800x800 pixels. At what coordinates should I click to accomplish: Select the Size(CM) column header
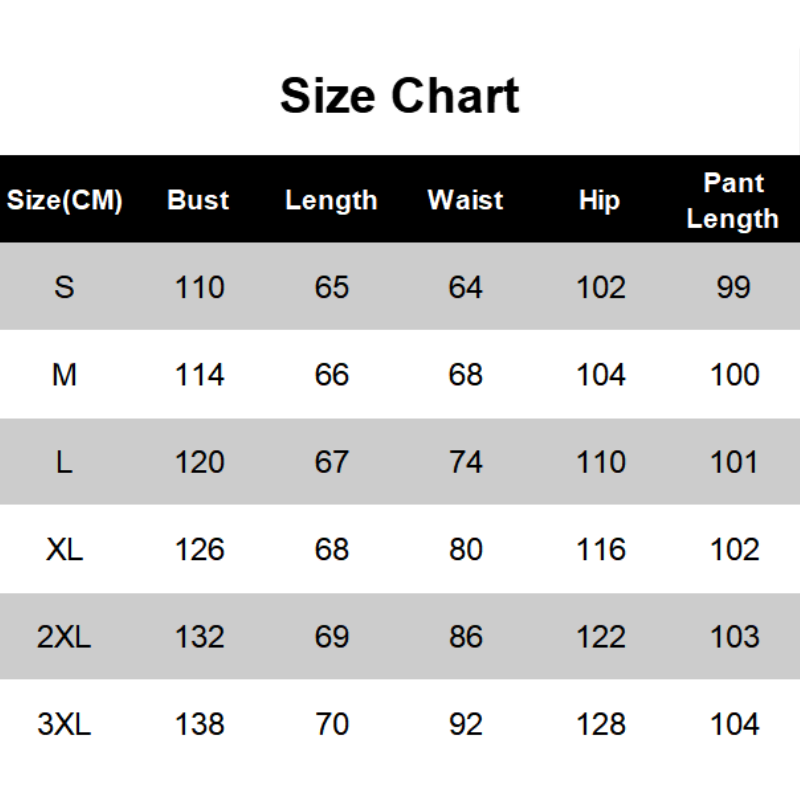[x=65, y=200]
